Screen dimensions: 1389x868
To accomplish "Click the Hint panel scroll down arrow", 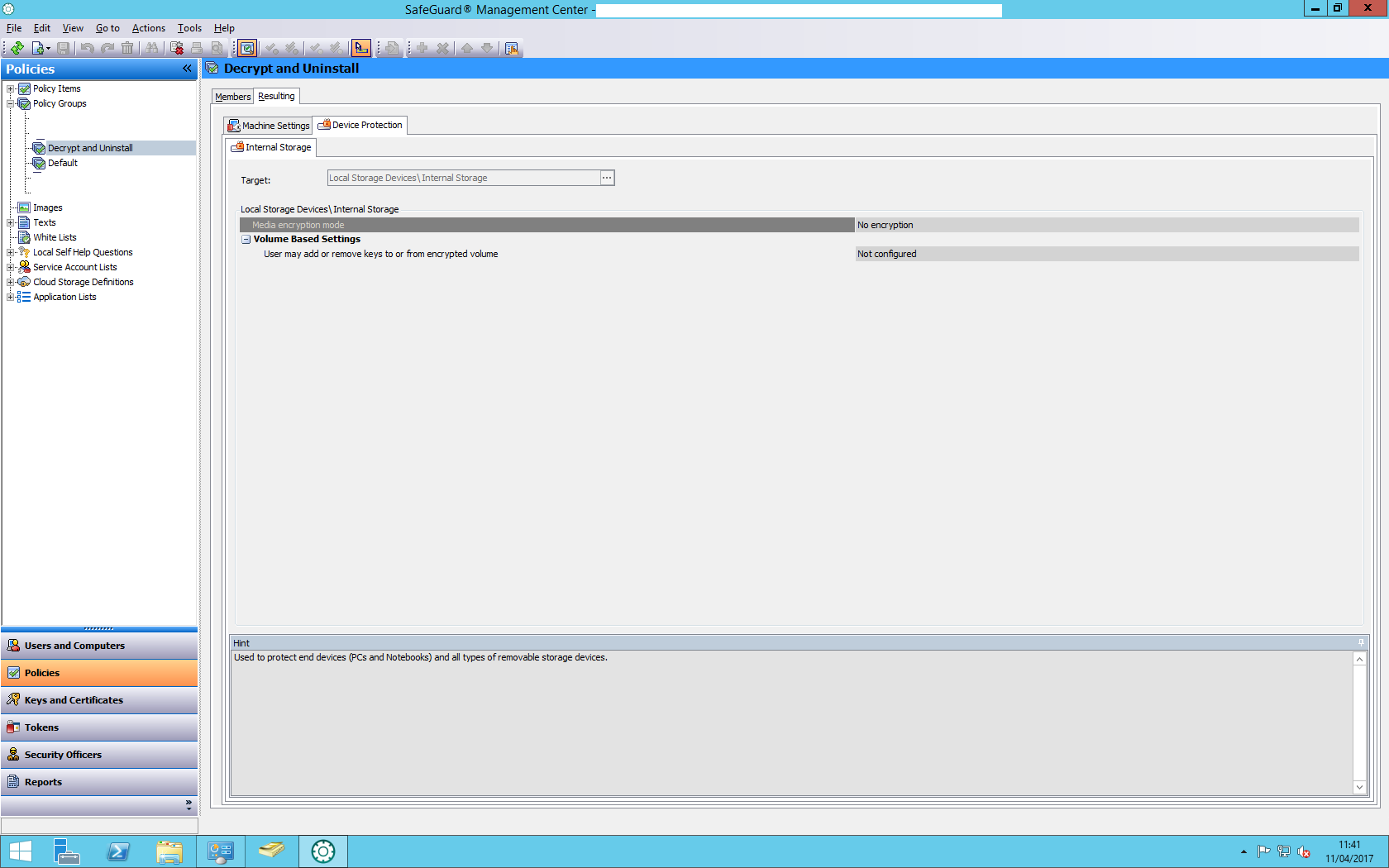I will tap(1359, 787).
